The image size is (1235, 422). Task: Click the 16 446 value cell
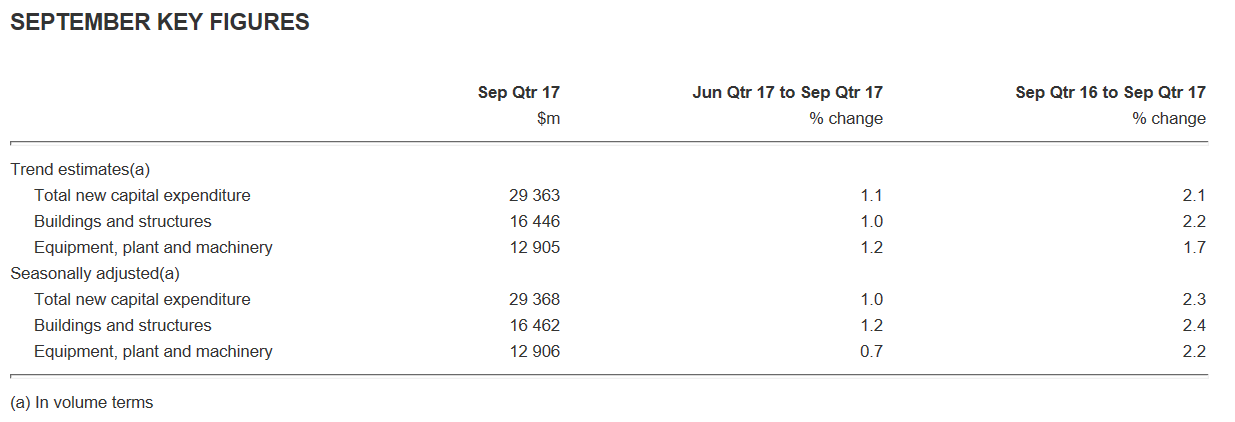point(534,222)
